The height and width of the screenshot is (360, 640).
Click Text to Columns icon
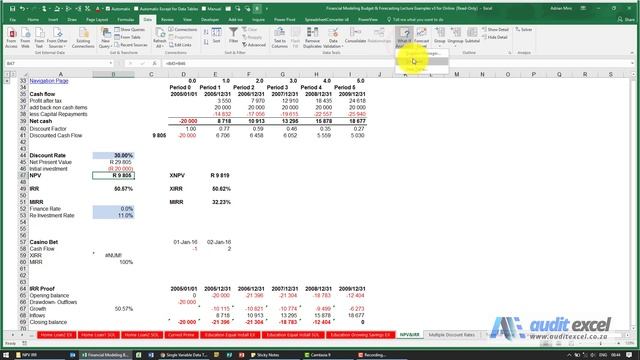[280, 38]
